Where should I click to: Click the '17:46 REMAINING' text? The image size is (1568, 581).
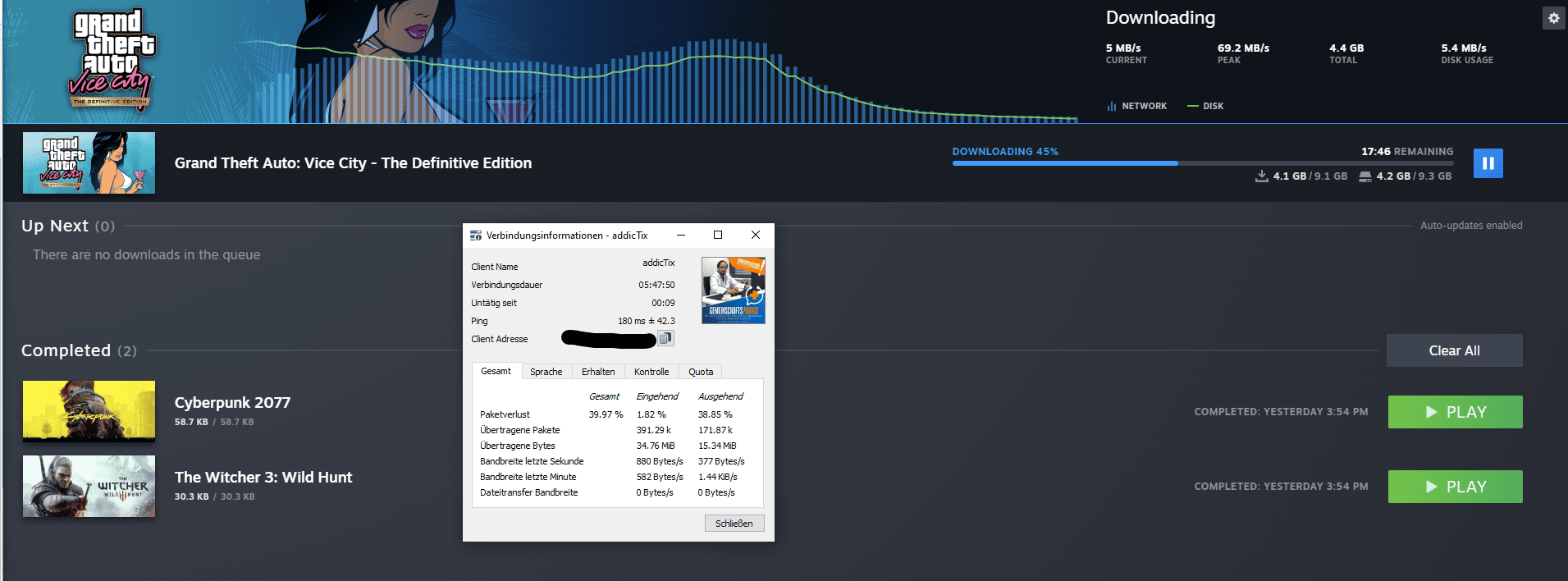[1407, 152]
